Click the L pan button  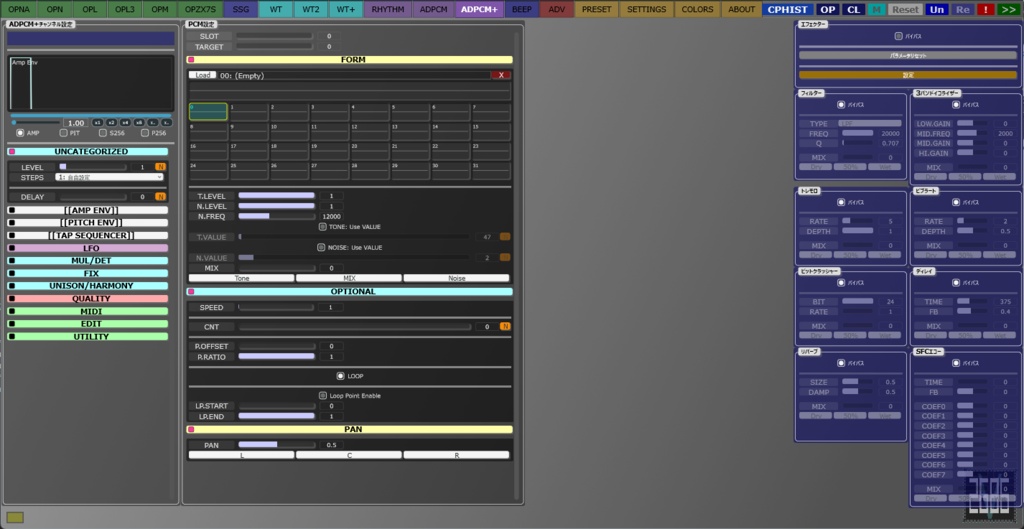[x=242, y=455]
